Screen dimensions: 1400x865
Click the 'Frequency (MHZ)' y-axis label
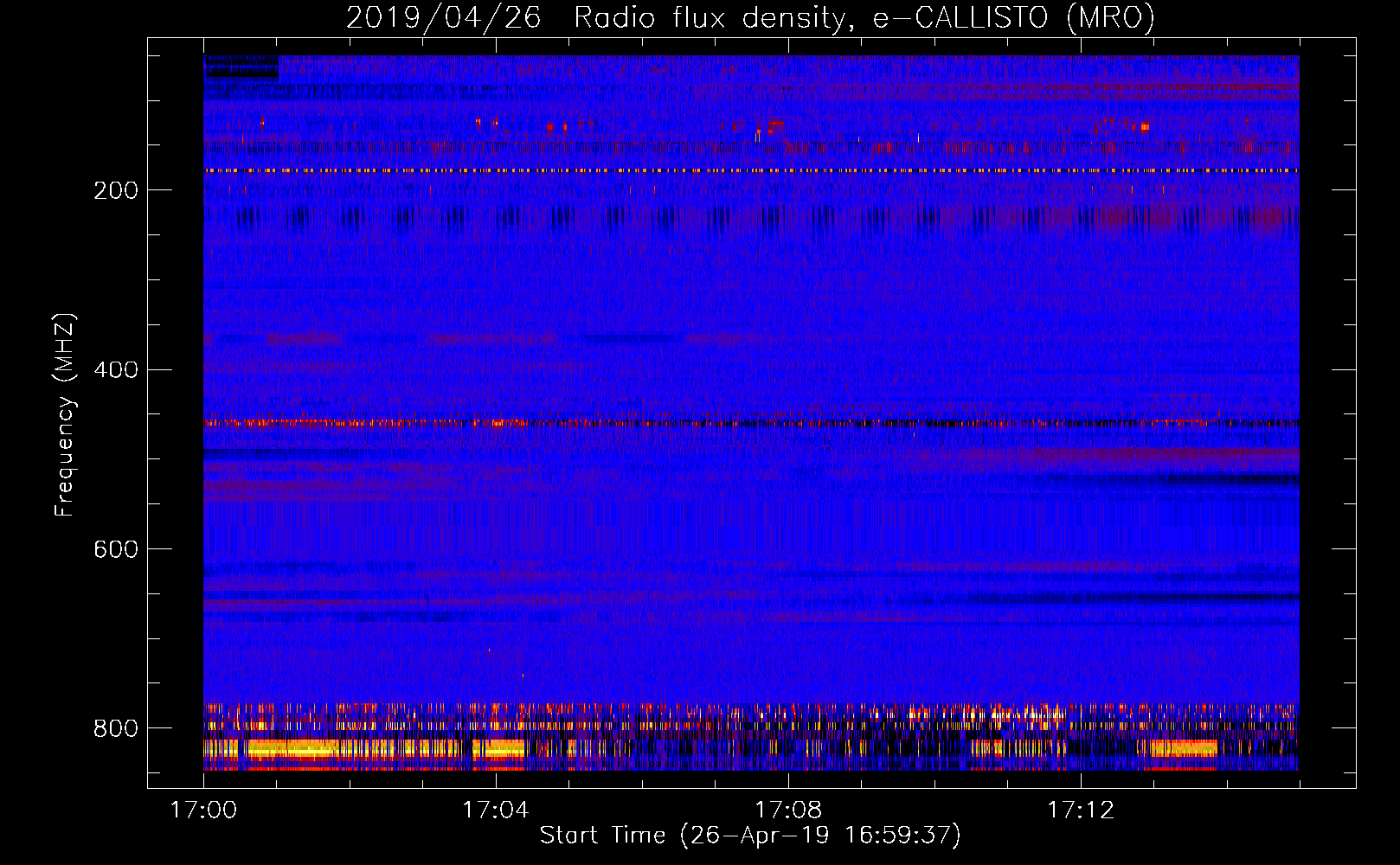tap(65, 414)
